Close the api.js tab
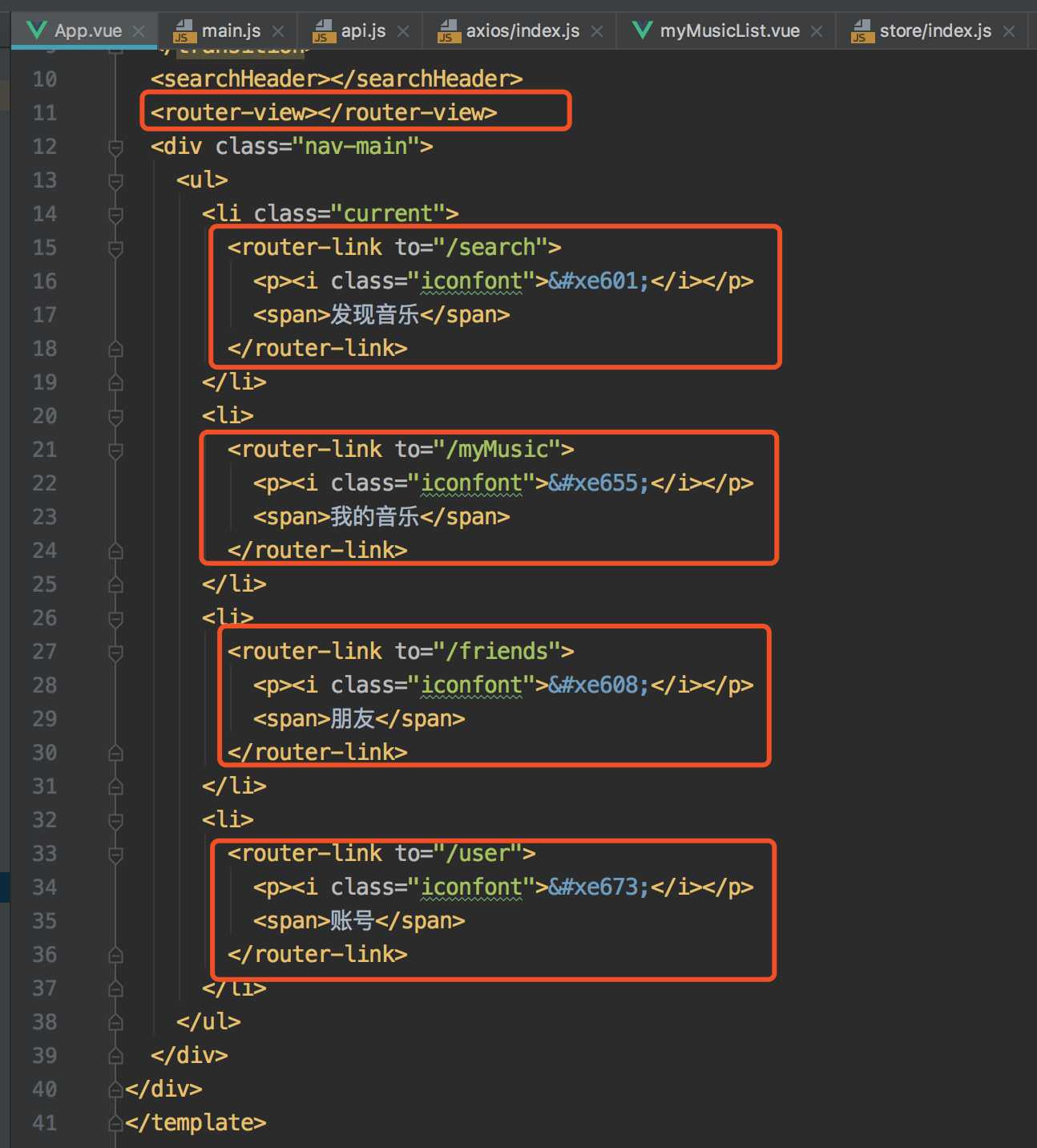This screenshot has height=1148, width=1037. (x=403, y=31)
